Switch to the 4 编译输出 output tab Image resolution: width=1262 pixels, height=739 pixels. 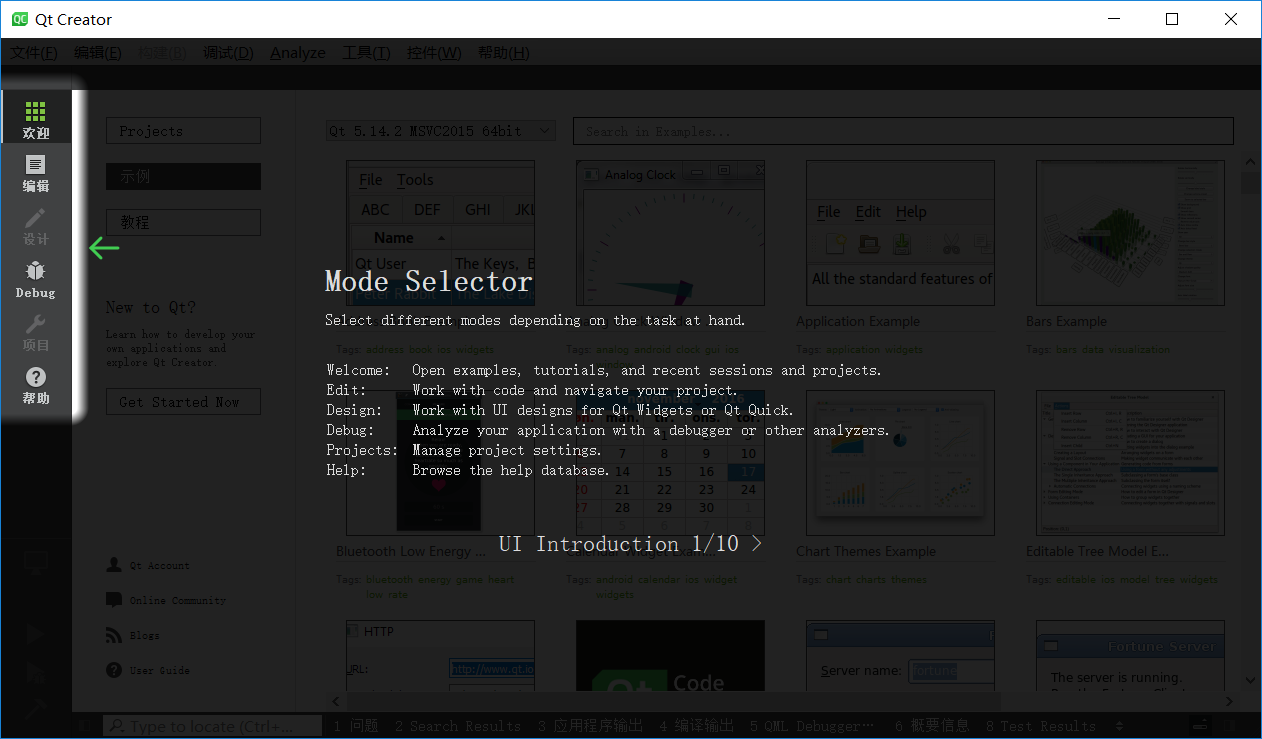[696, 726]
